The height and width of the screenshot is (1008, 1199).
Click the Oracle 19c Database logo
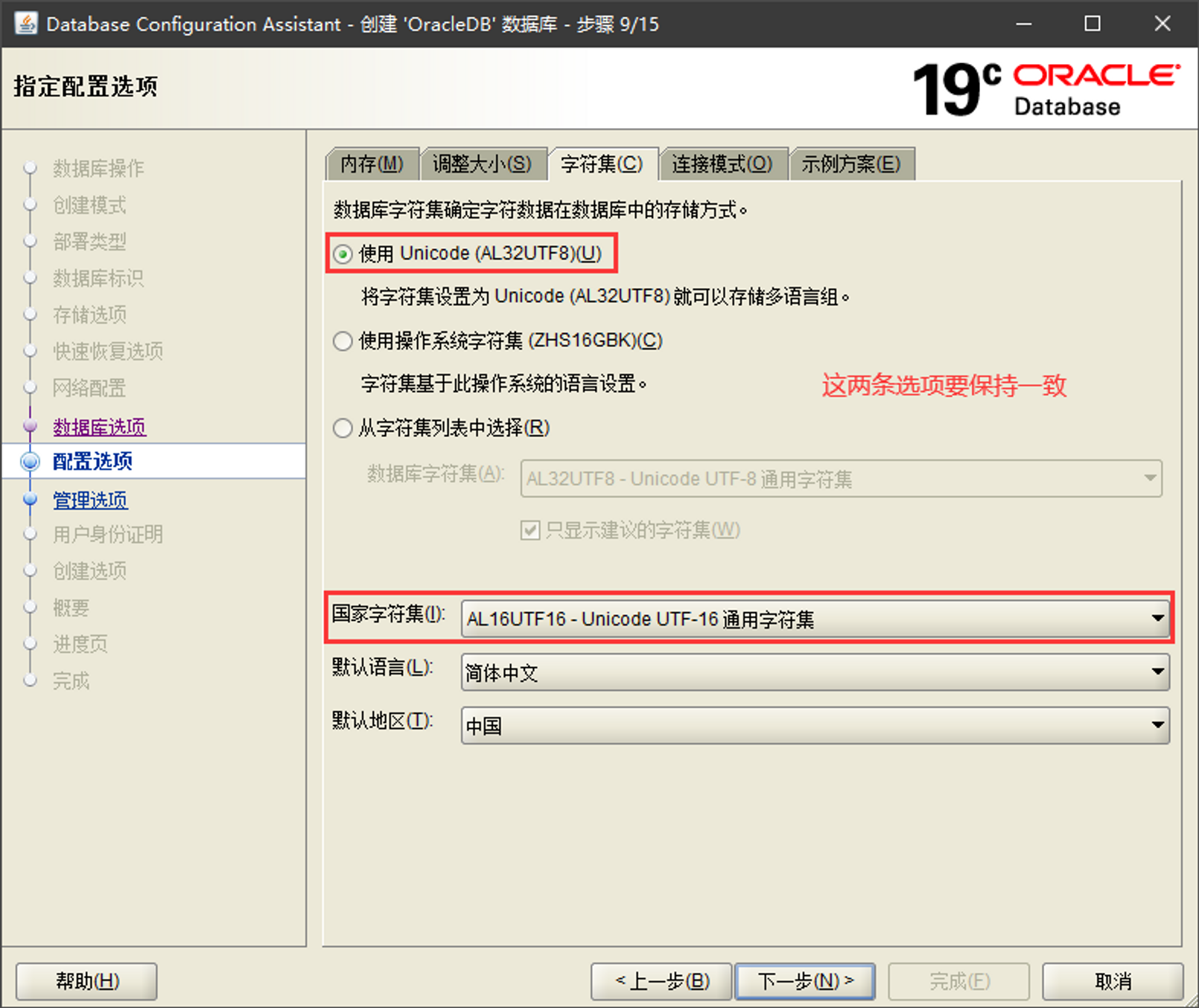click(x=1045, y=90)
